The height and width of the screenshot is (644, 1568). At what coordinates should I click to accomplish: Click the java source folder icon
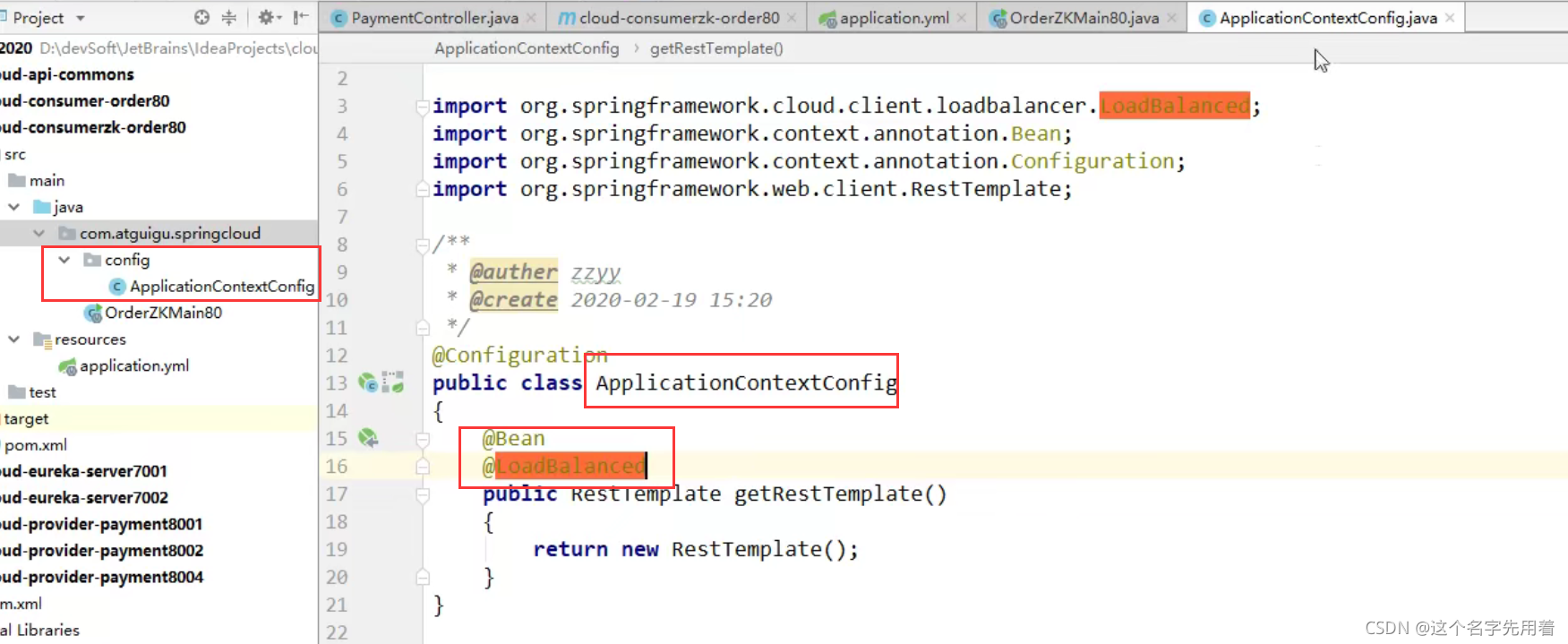click(42, 207)
